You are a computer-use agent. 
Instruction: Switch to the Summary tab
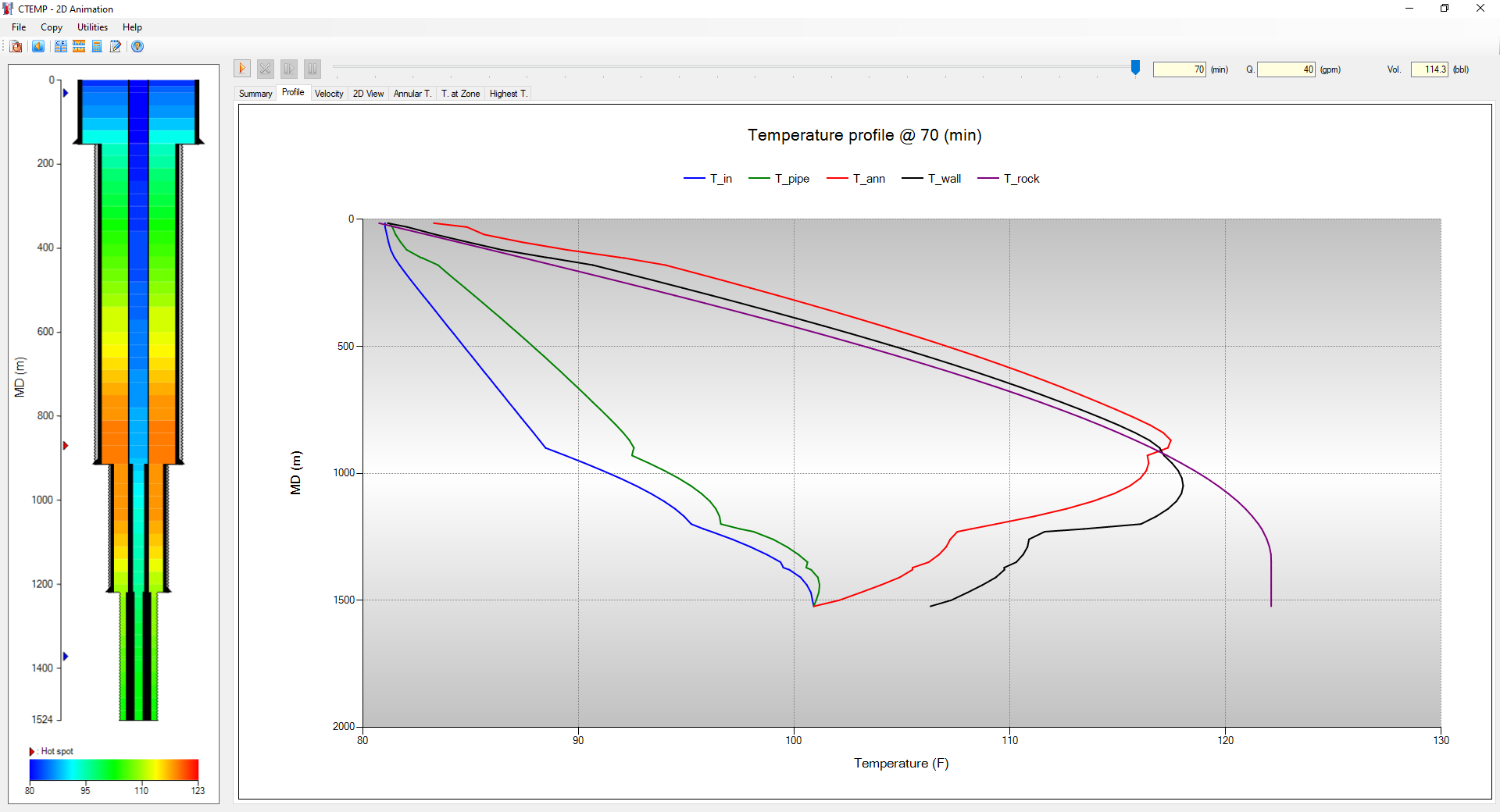255,94
